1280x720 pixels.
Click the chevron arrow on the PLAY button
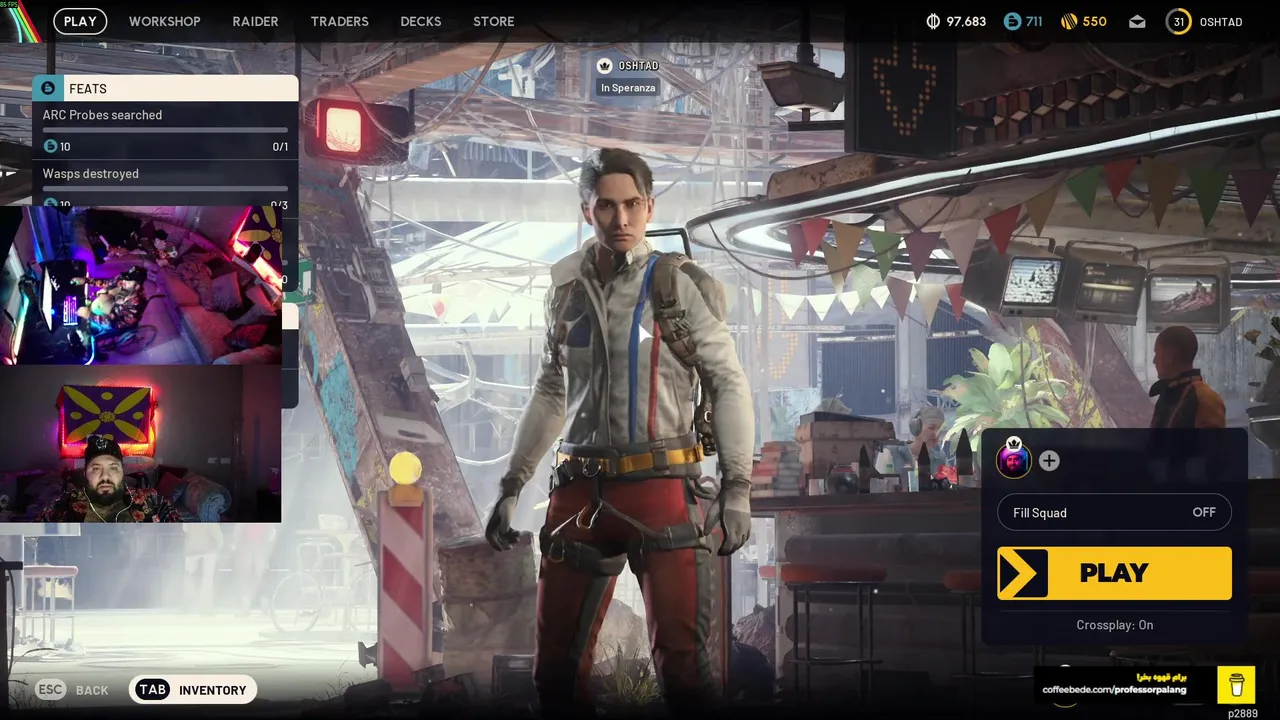(1022, 573)
